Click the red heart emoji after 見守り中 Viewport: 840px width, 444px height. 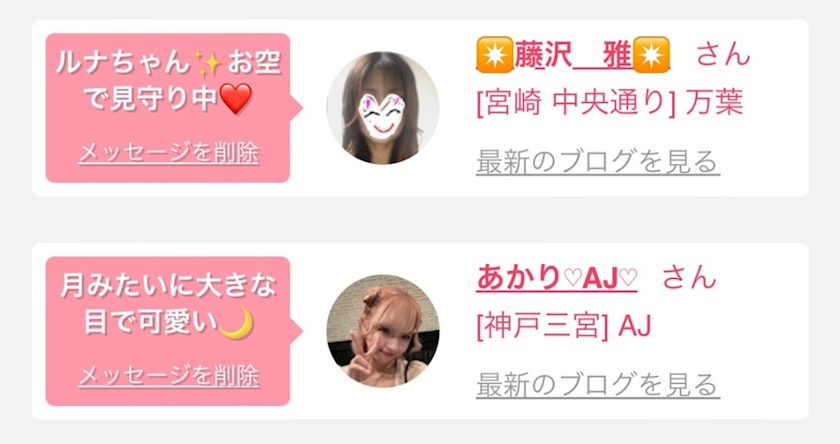pyautogui.click(x=236, y=99)
